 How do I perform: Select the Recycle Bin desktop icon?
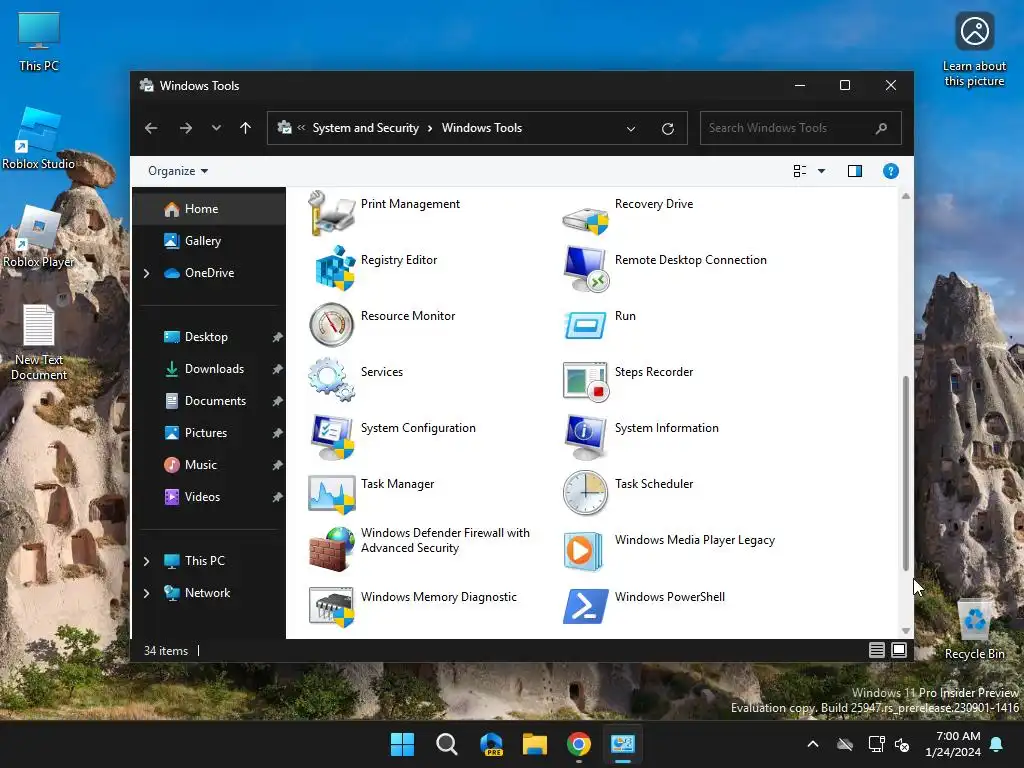click(x=974, y=629)
